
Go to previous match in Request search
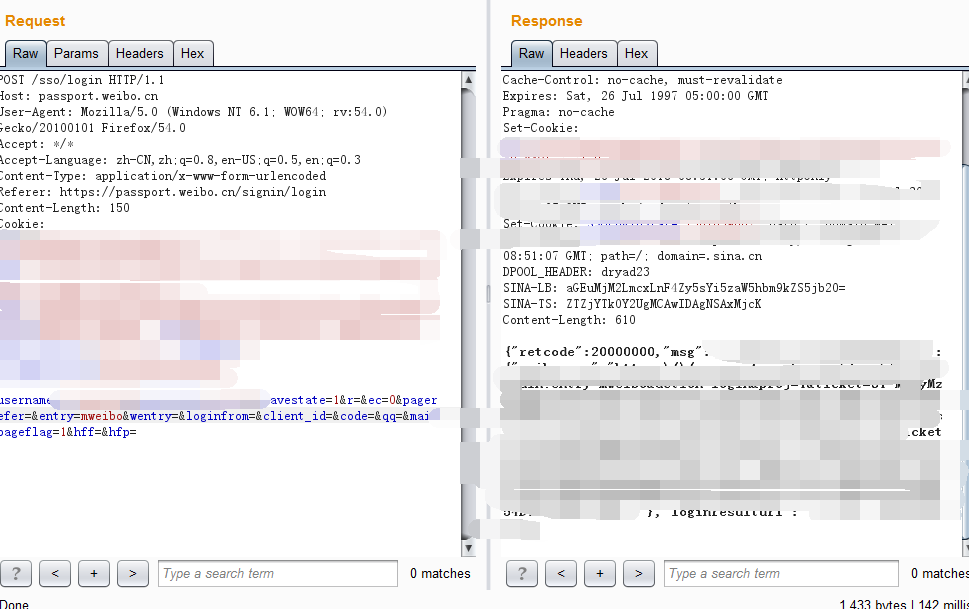click(x=55, y=573)
